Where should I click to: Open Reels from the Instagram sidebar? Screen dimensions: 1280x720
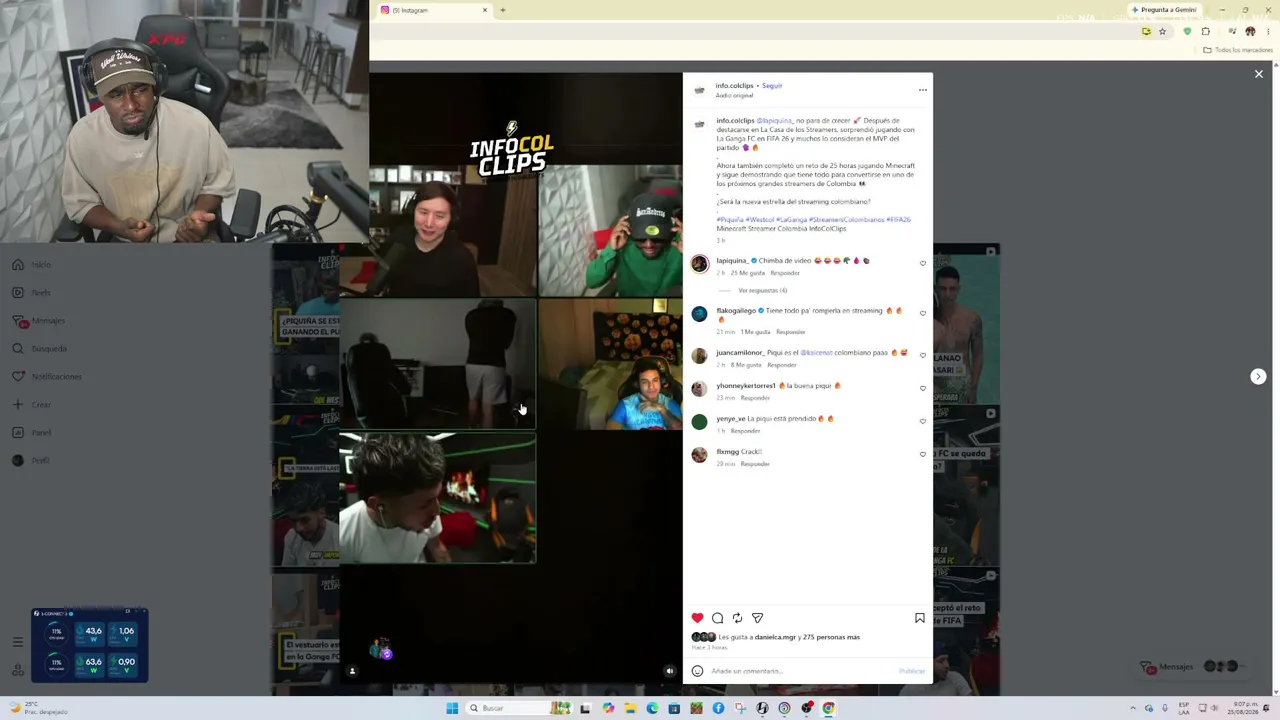(33, 293)
